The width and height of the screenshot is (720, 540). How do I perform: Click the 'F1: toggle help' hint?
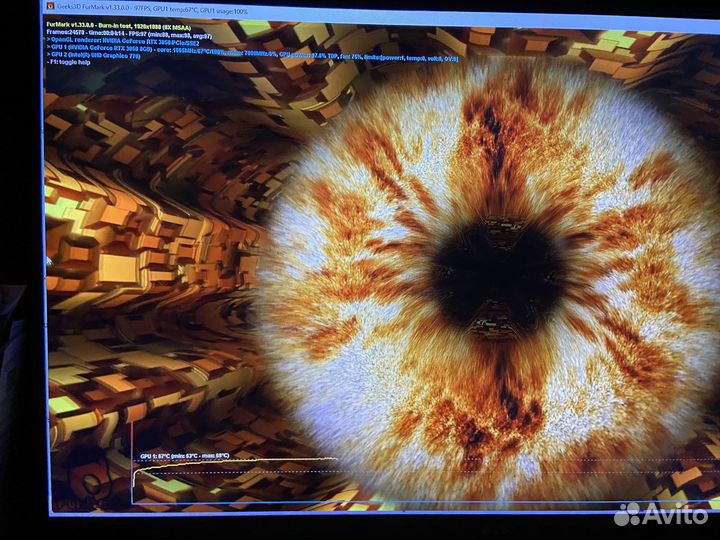click(x=69, y=62)
